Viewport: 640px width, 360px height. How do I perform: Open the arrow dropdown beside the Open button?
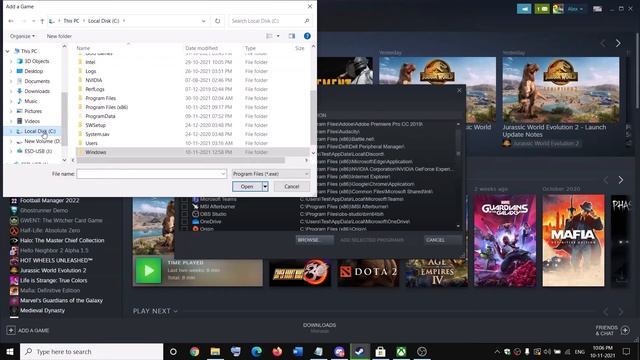[265, 187]
